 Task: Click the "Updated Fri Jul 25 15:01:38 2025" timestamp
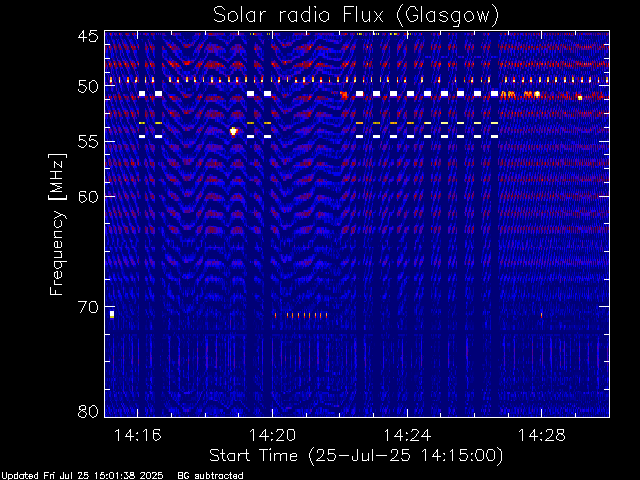(82, 476)
